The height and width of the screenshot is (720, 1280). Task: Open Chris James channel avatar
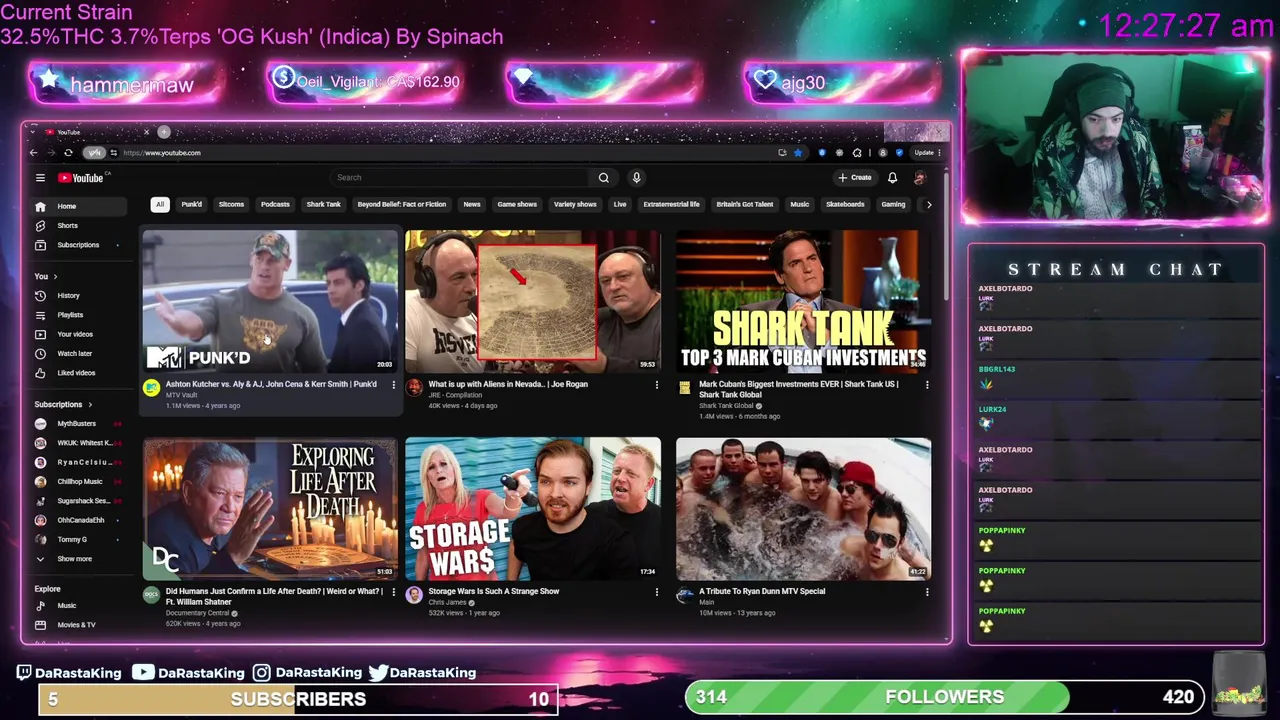414,595
